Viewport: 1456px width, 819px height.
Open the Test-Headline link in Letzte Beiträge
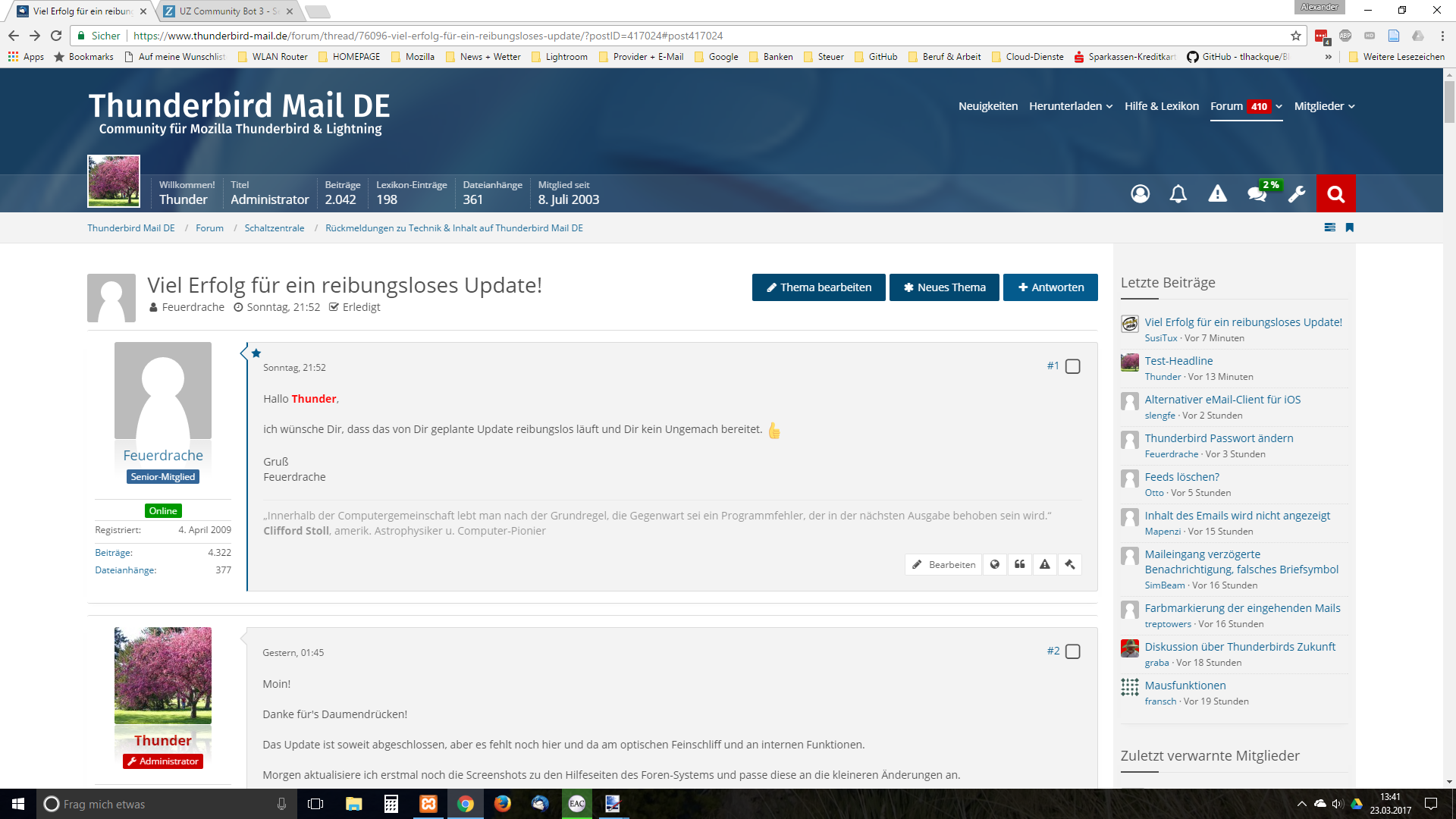pyautogui.click(x=1178, y=361)
